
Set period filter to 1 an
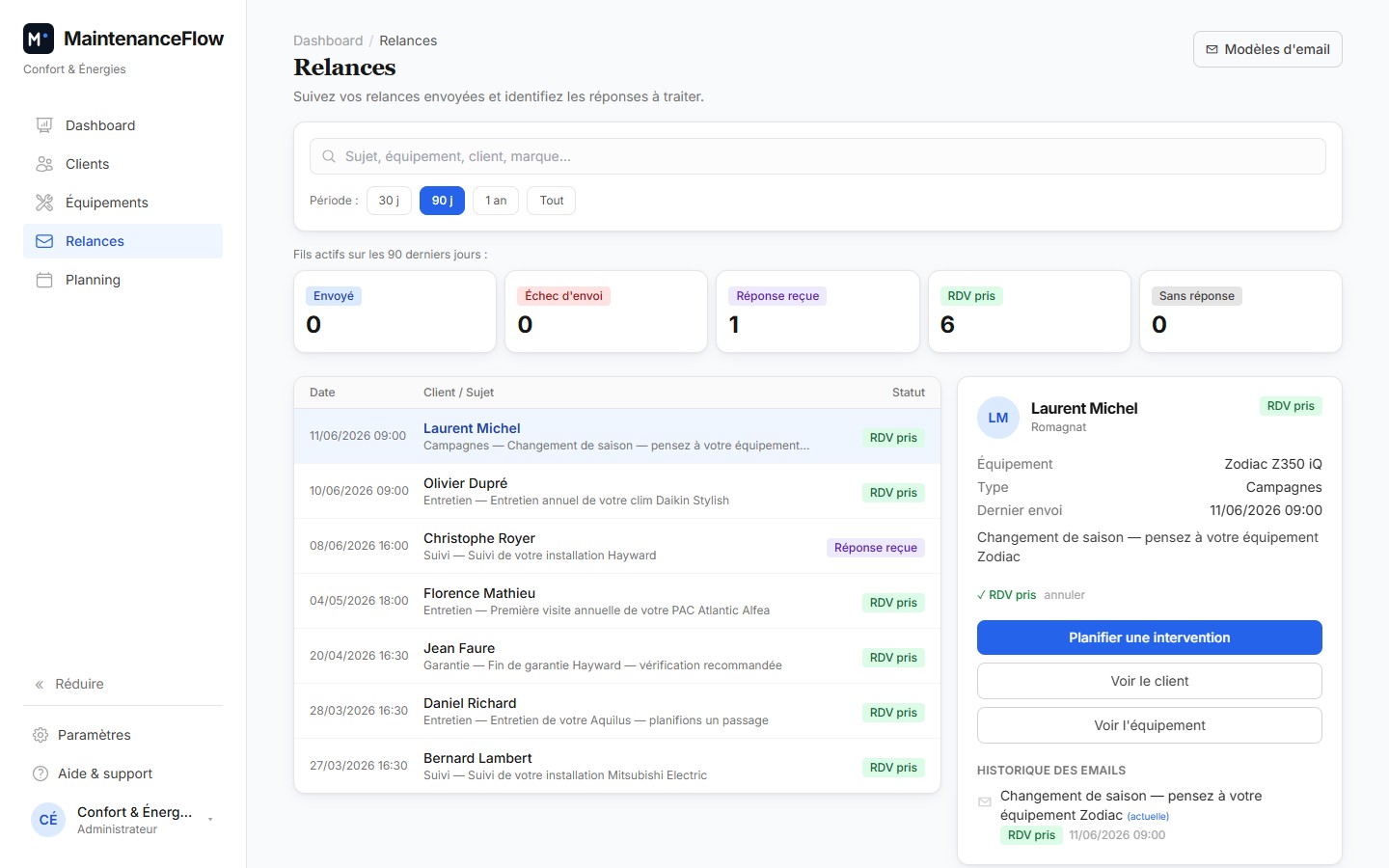coord(496,201)
